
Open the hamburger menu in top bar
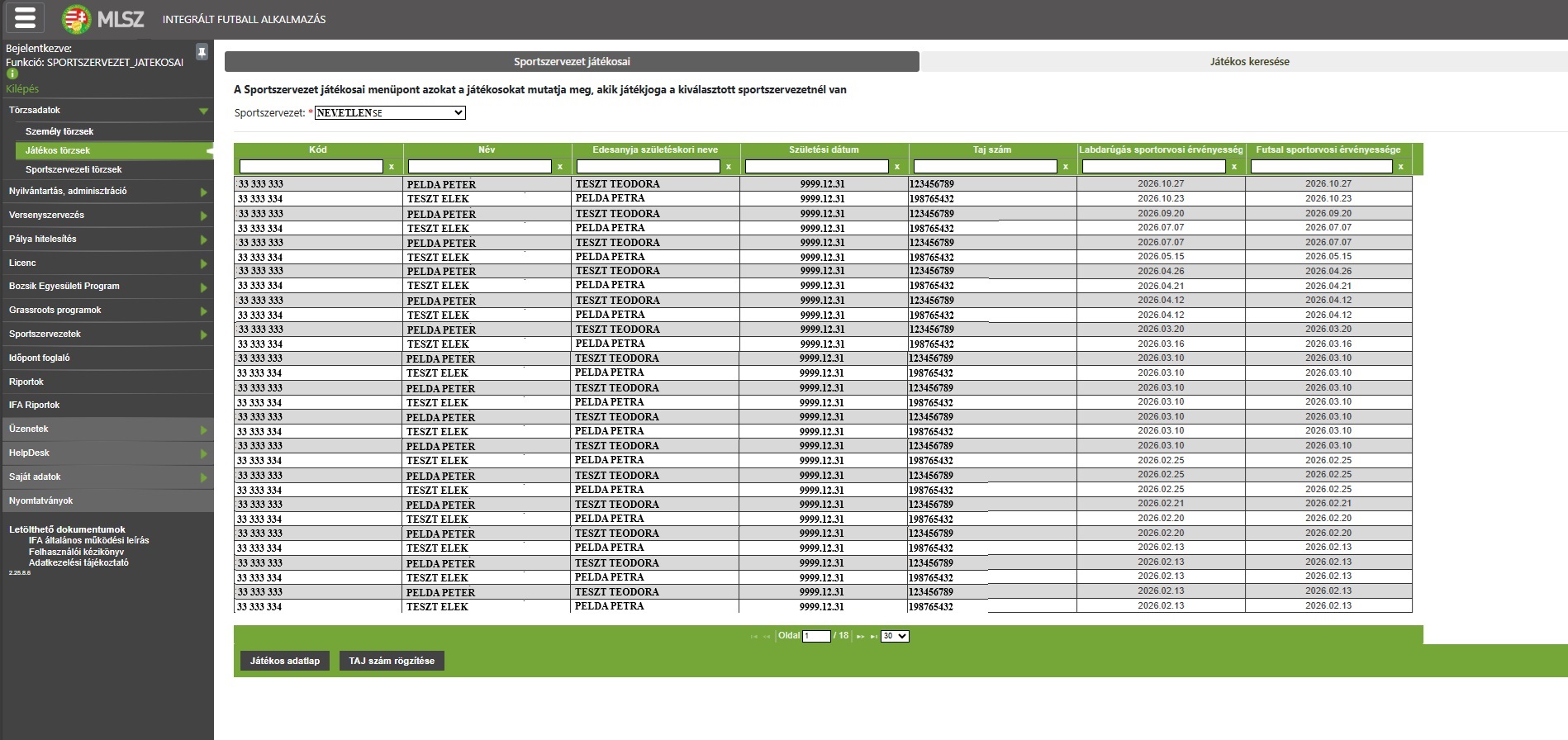(26, 18)
